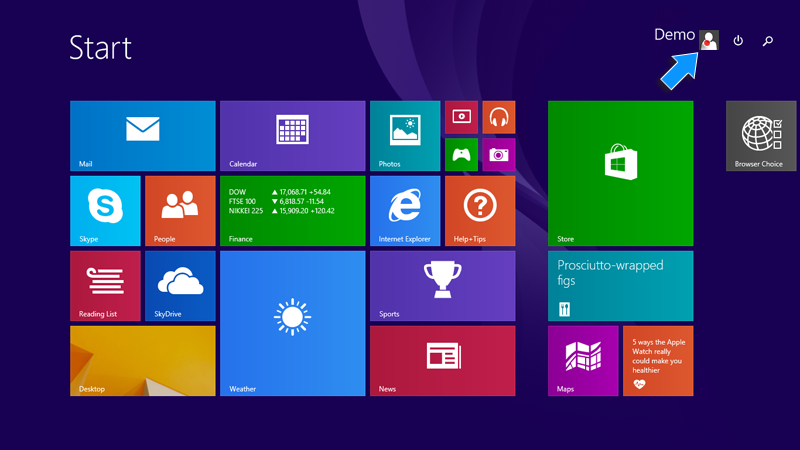Open the People tile
Screen dimensions: 800x450
tap(180, 210)
